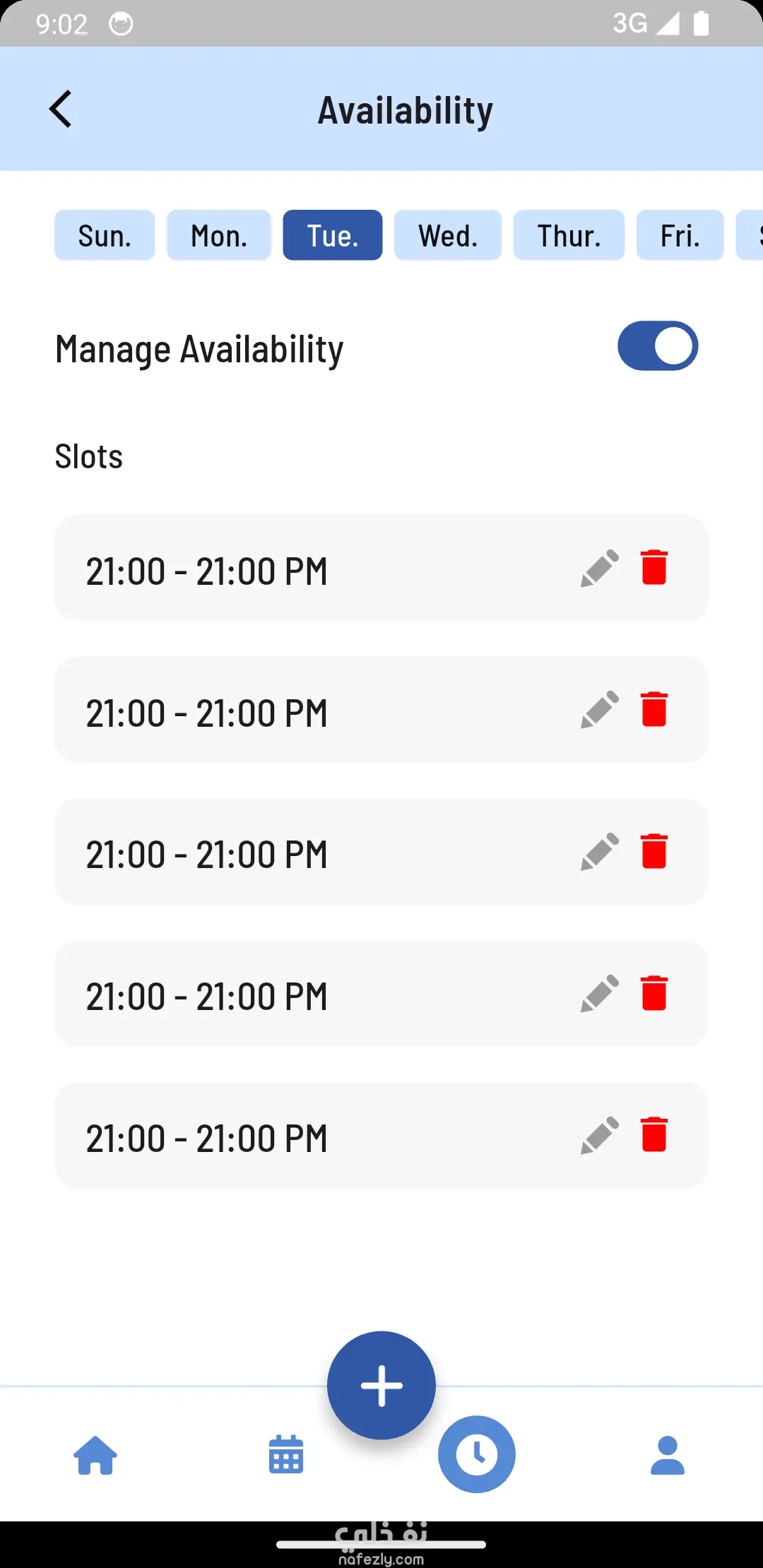Delete the fifth time slot
The image size is (763, 1568).
[x=654, y=1135]
